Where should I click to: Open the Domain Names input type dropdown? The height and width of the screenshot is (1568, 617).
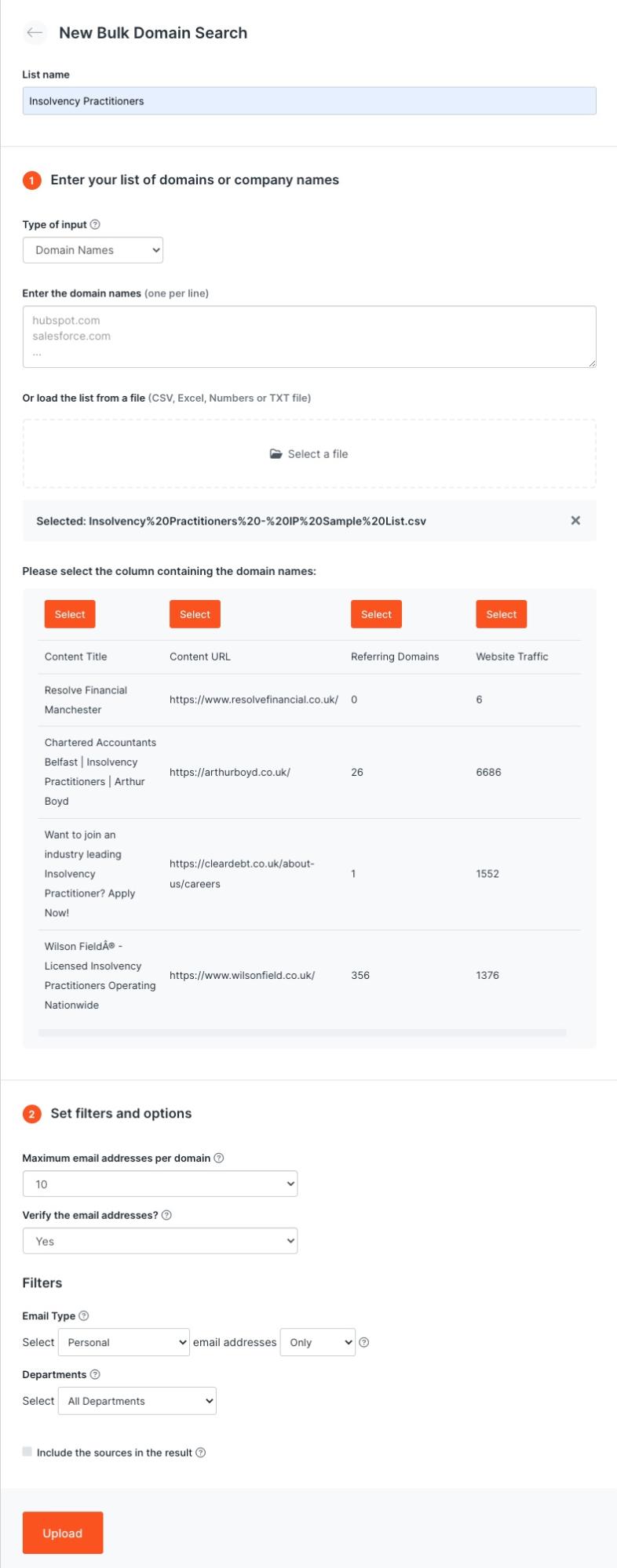point(92,249)
